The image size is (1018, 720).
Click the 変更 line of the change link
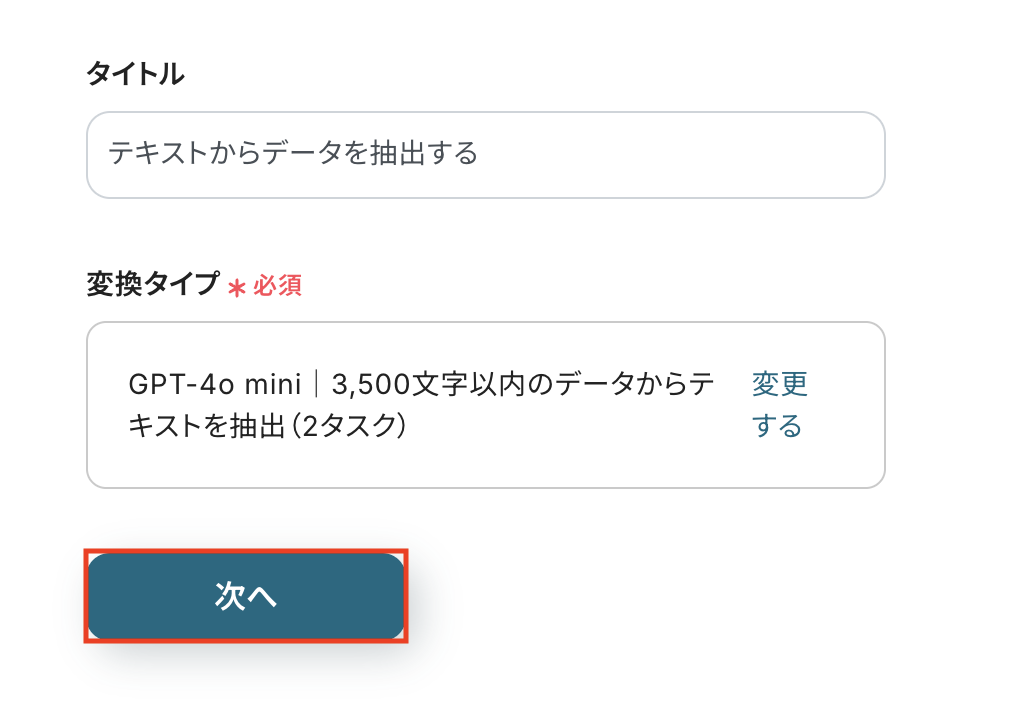point(779,384)
